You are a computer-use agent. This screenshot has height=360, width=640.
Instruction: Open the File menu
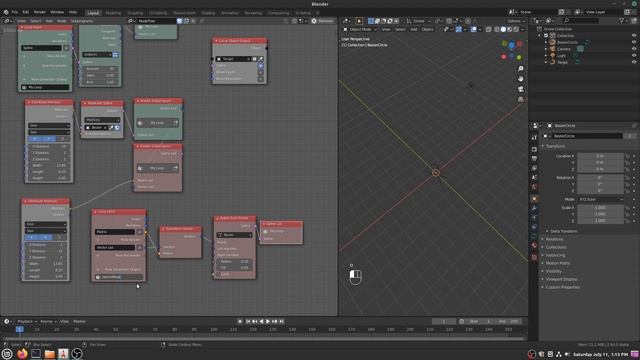click(15, 12)
